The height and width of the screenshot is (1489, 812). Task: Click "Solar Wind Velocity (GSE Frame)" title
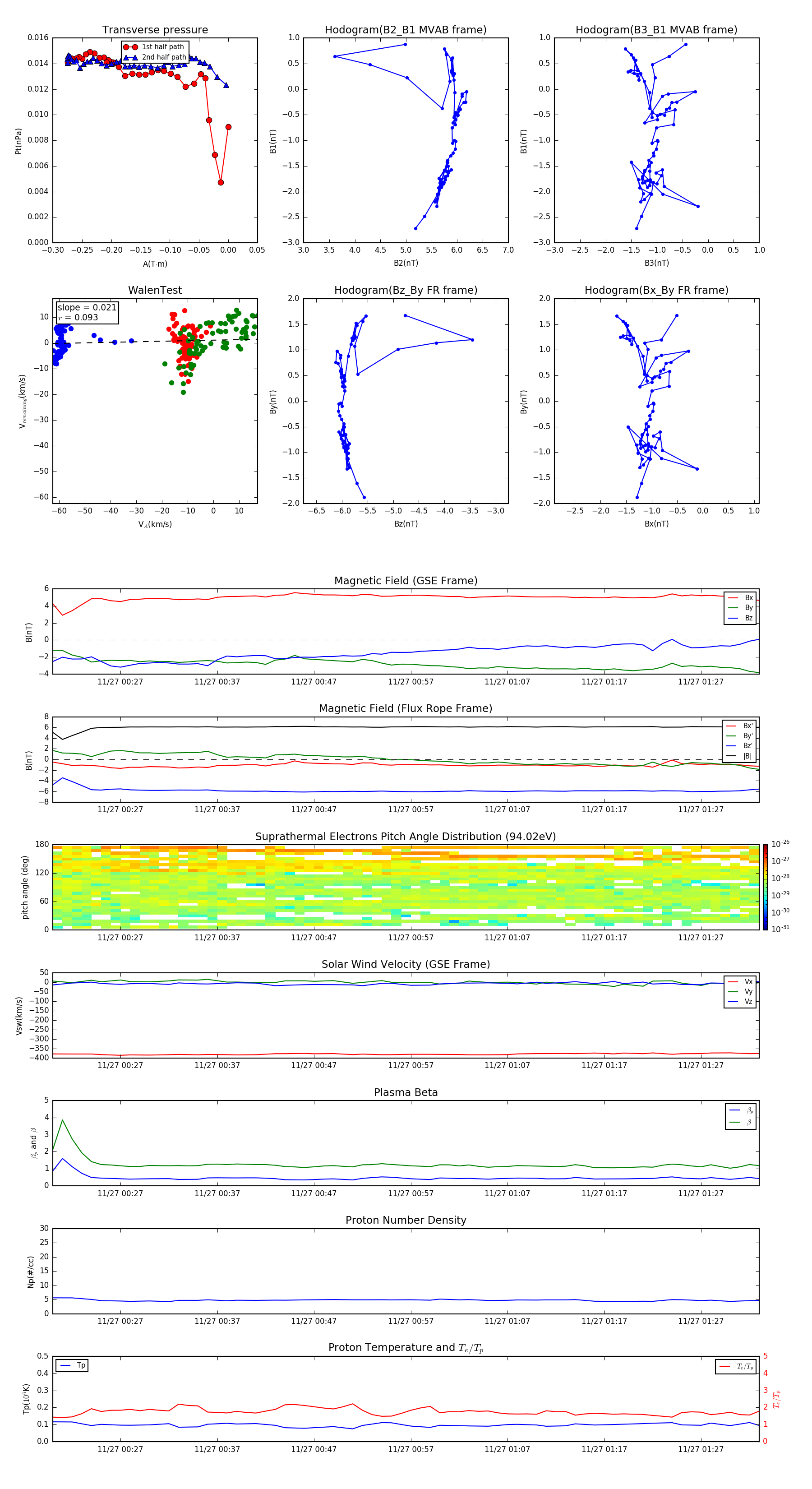pos(406,965)
